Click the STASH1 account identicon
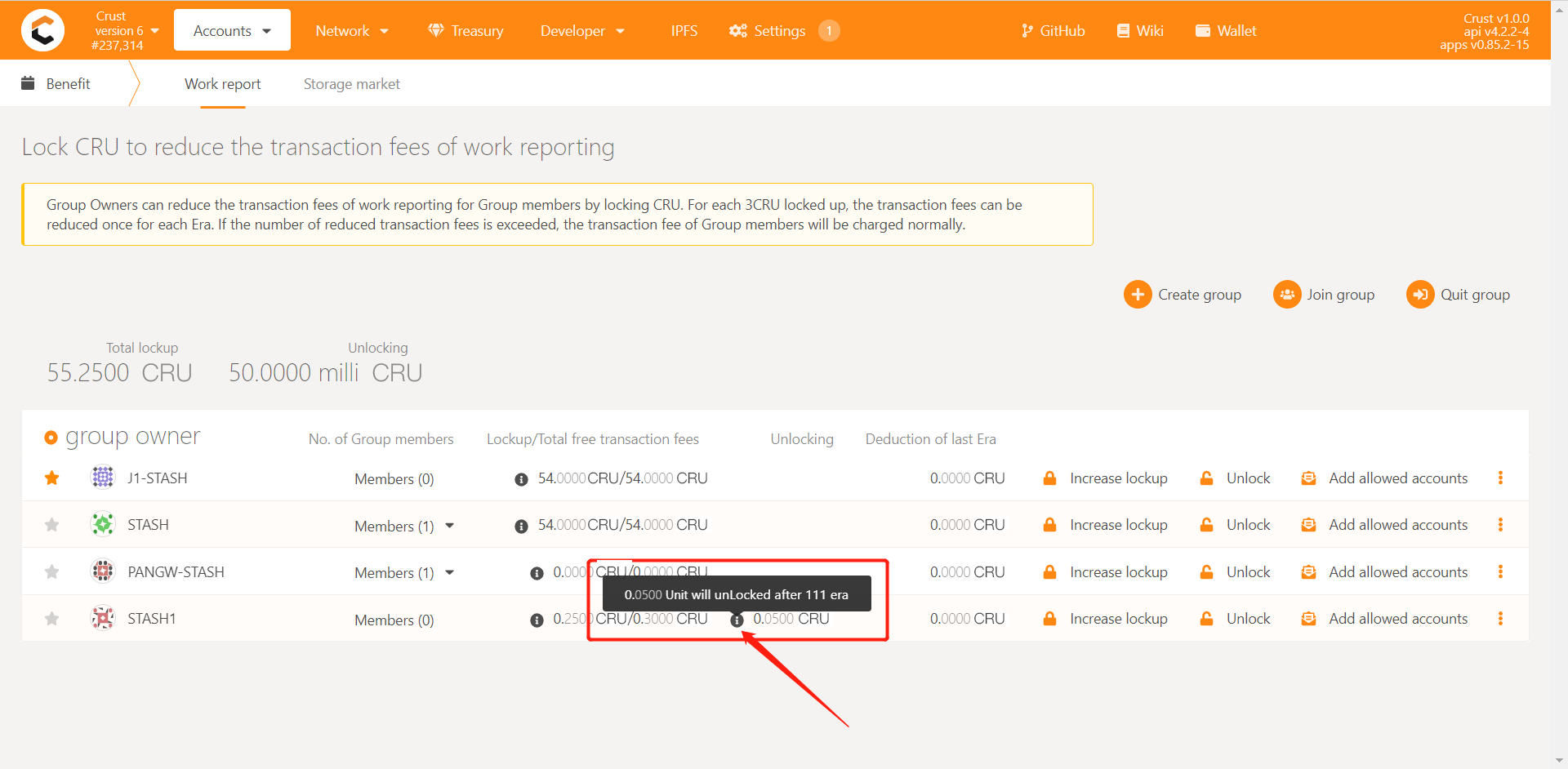 [102, 617]
